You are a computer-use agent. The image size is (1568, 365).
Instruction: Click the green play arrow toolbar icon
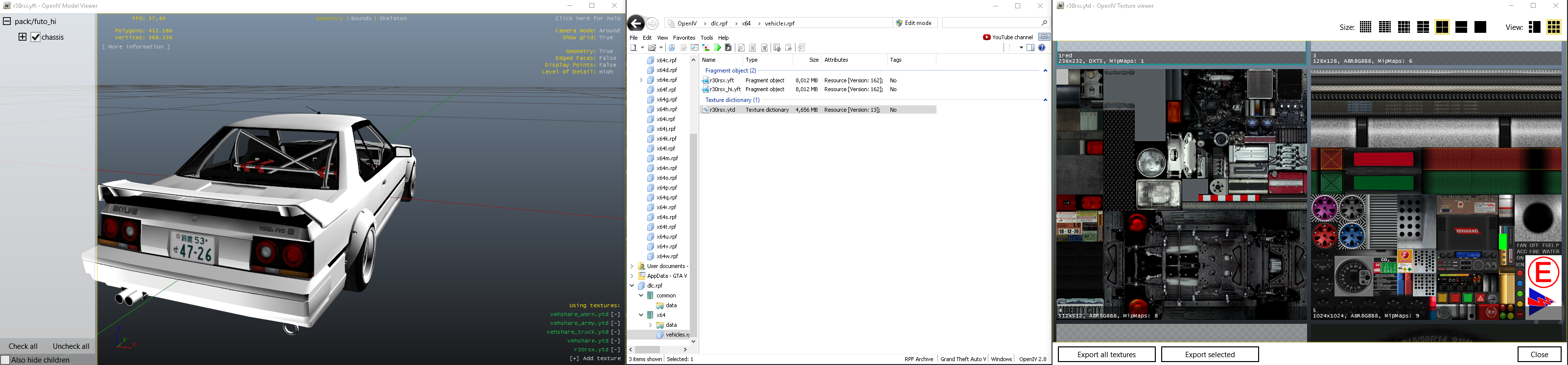[x=718, y=48]
